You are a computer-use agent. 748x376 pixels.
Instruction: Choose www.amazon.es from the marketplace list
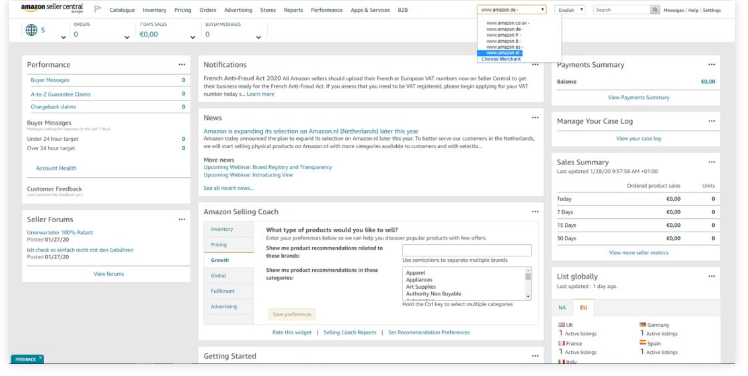pos(505,47)
